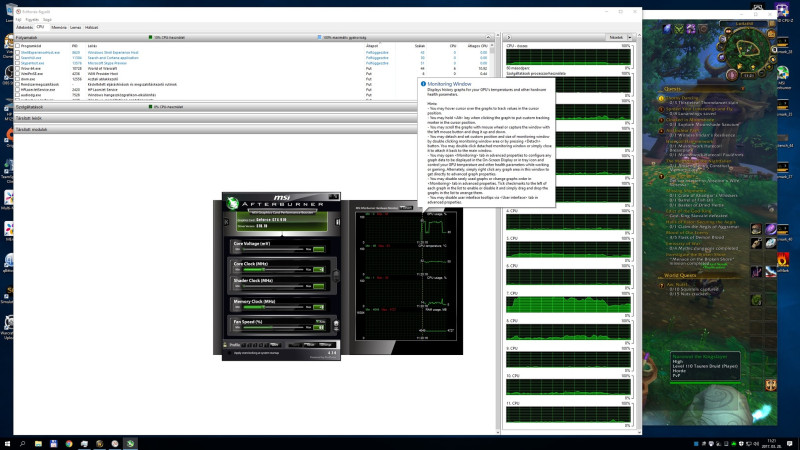Check the SearchUI.exe process checkbox
This screenshot has height=450, width=800.
pyautogui.click(x=18, y=58)
